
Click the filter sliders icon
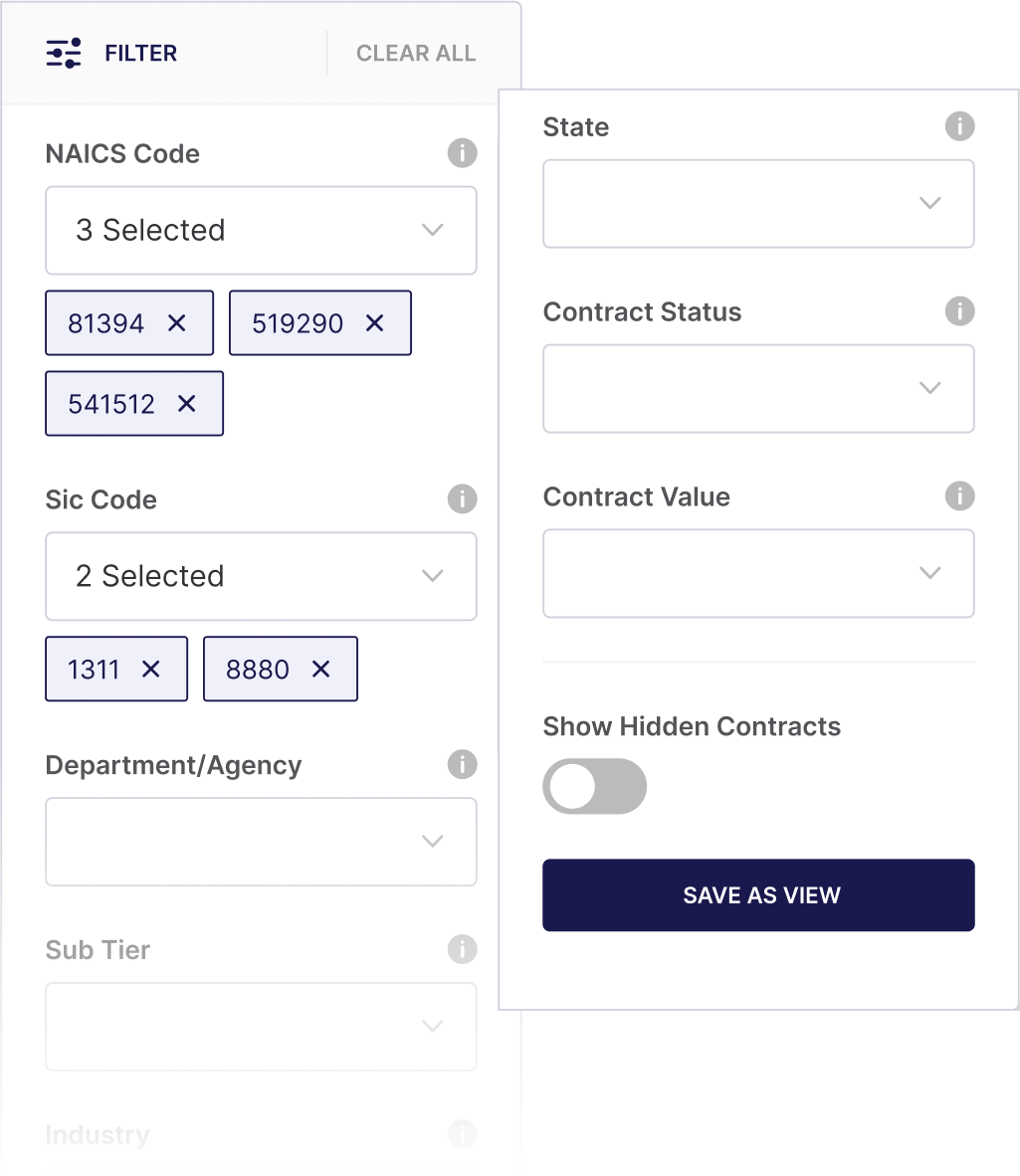[x=63, y=53]
